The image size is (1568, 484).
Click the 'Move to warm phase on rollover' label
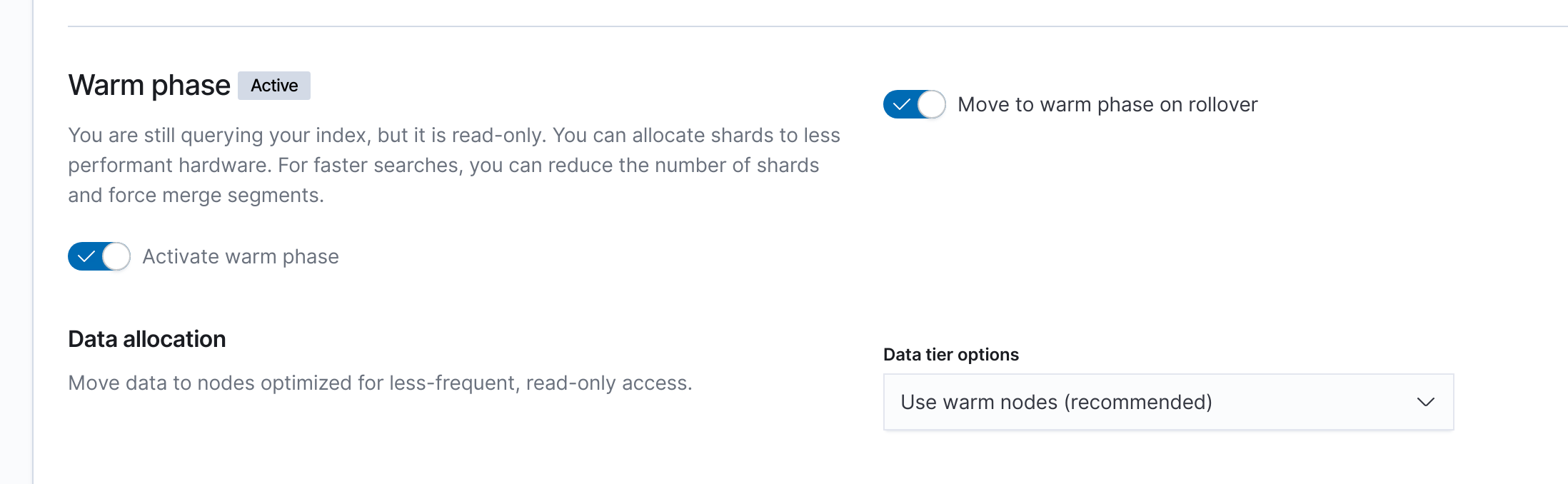pyautogui.click(x=1107, y=104)
